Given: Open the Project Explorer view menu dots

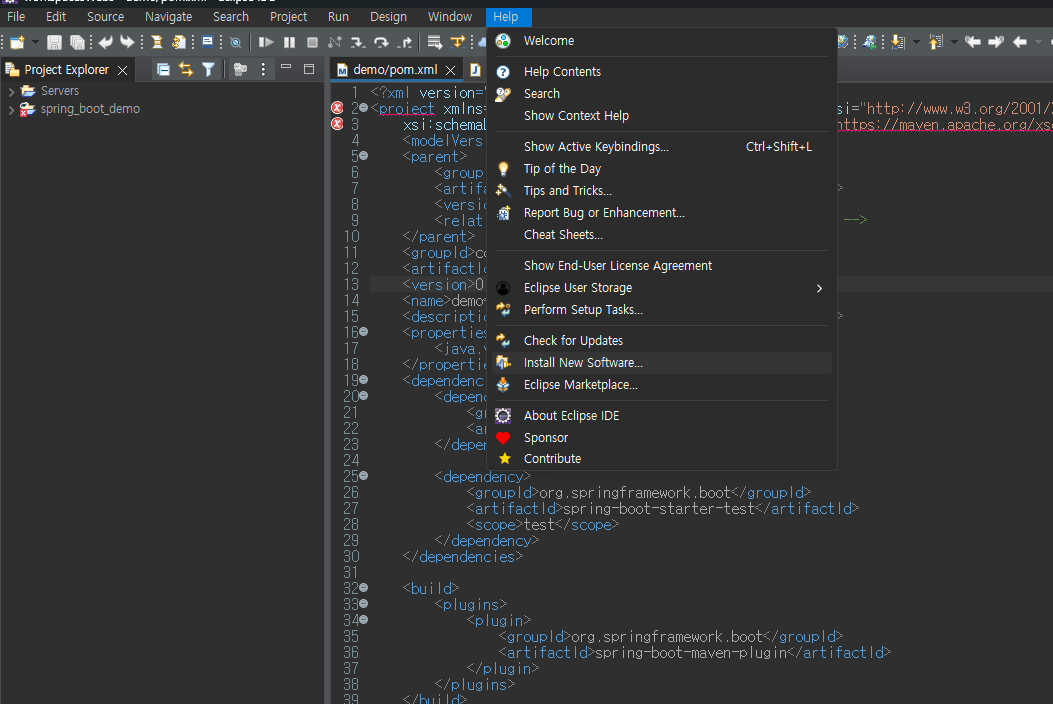Looking at the screenshot, I should (263, 69).
